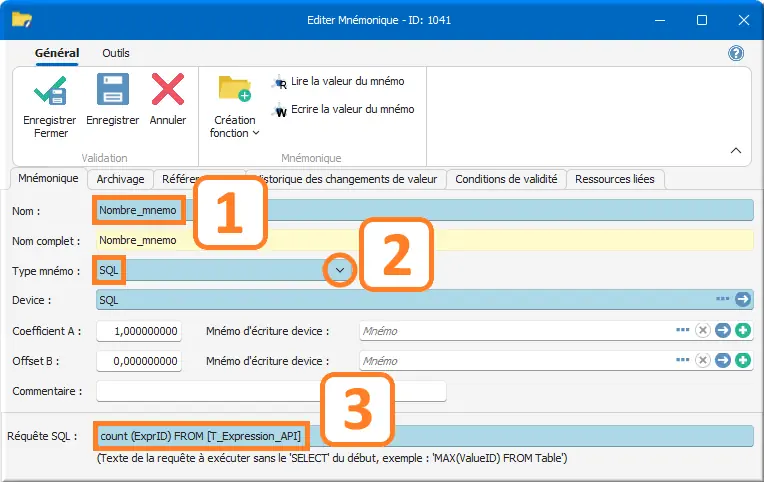Image resolution: width=764 pixels, height=482 pixels.
Task: Open the Conditions de validité tab
Action: (x=506, y=179)
